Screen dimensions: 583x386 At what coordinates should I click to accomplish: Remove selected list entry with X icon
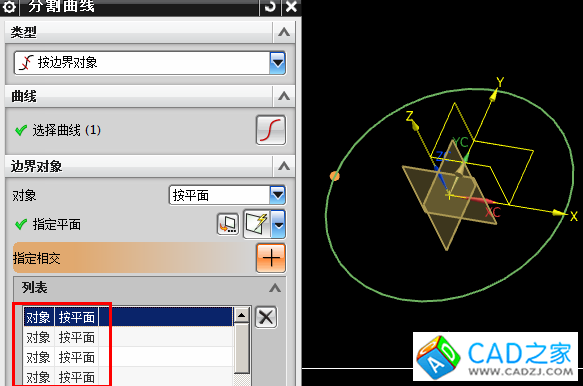266,317
